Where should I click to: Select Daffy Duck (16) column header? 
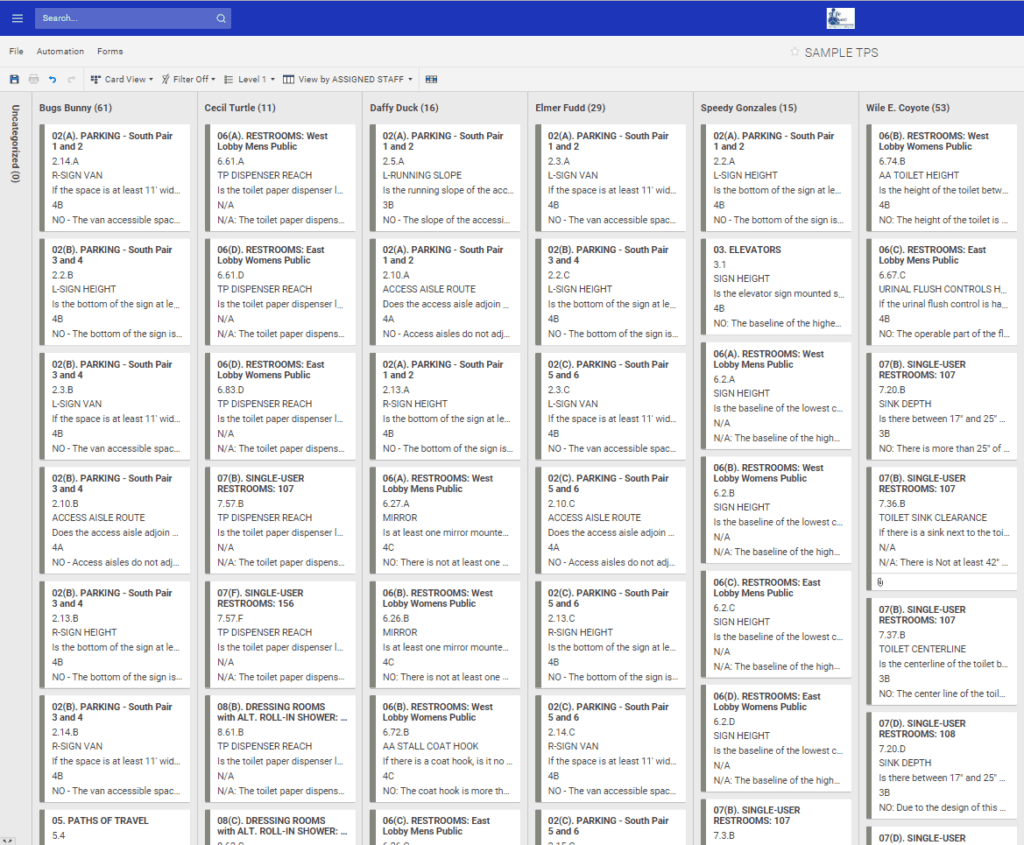point(404,108)
